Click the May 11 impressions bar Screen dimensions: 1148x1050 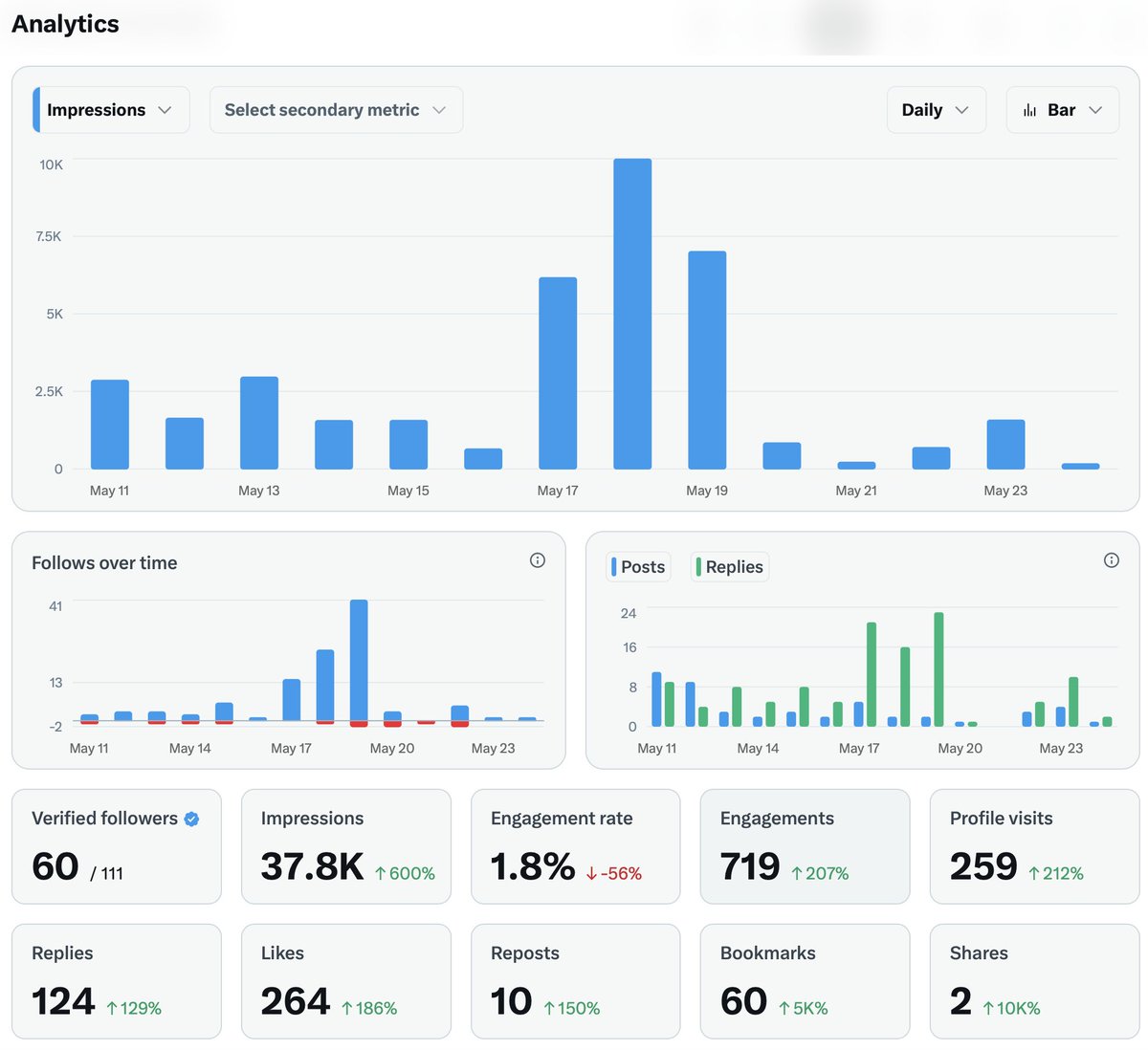(x=110, y=425)
